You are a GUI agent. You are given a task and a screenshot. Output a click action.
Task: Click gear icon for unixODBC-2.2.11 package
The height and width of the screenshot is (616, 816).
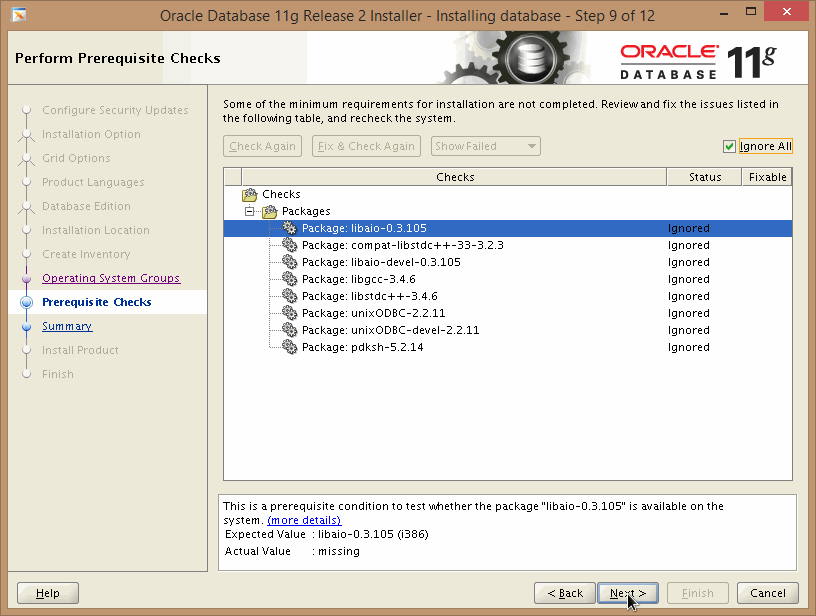pos(290,313)
